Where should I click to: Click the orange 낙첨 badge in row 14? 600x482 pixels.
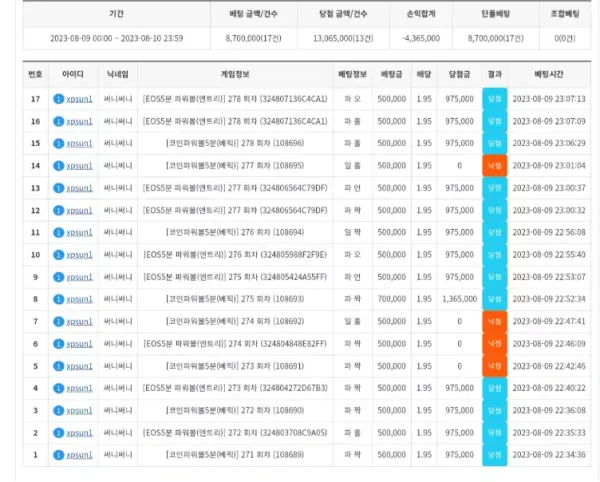point(495,166)
